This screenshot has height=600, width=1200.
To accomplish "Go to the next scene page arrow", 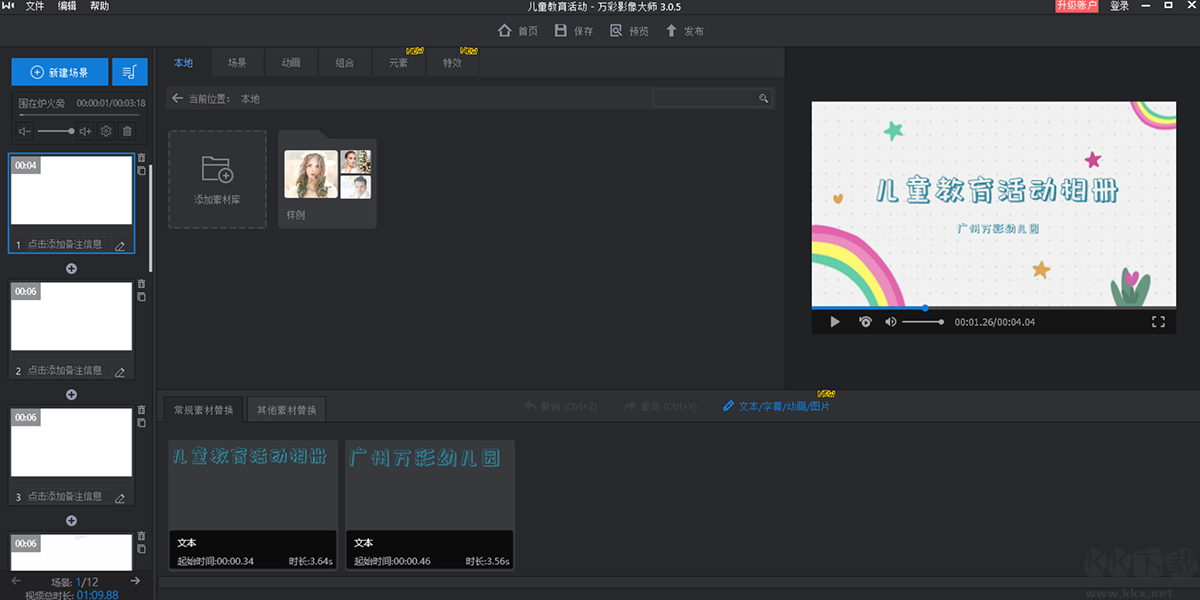I will pyautogui.click(x=135, y=581).
